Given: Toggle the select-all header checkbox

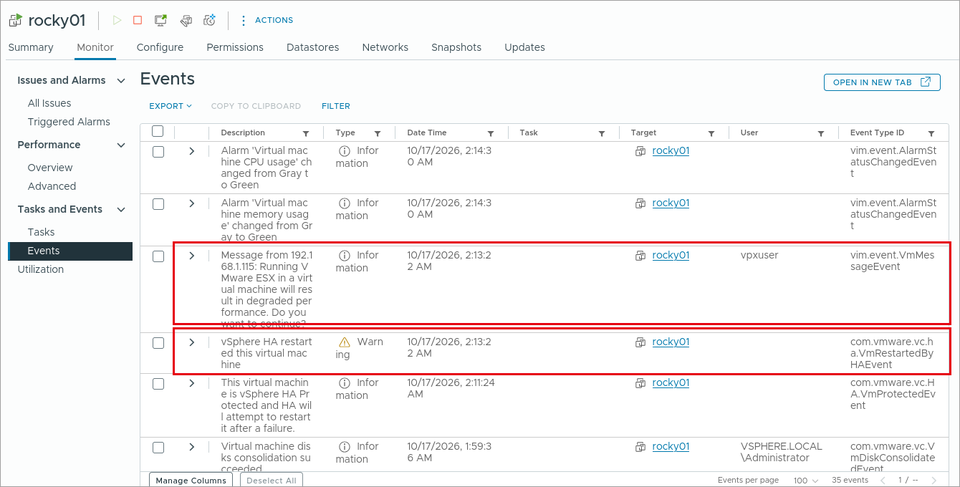Looking at the screenshot, I should click(158, 131).
